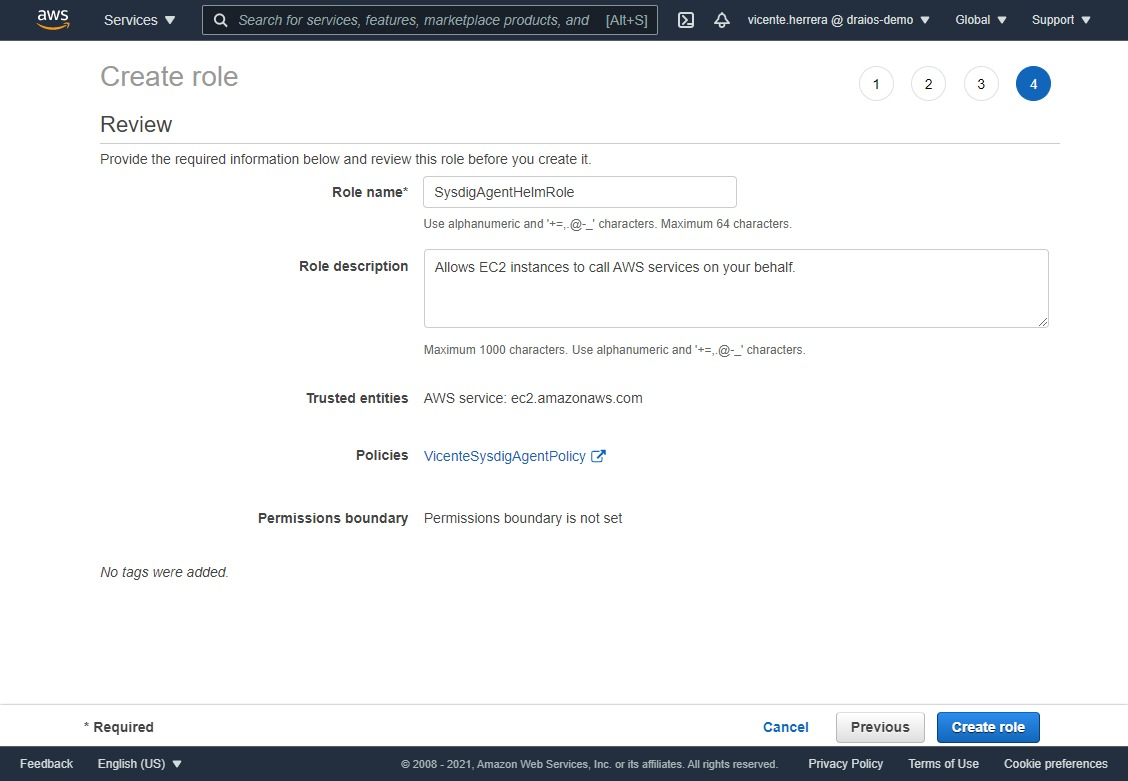The width and height of the screenshot is (1128, 781).
Task: Click the Previous button
Action: 879,727
